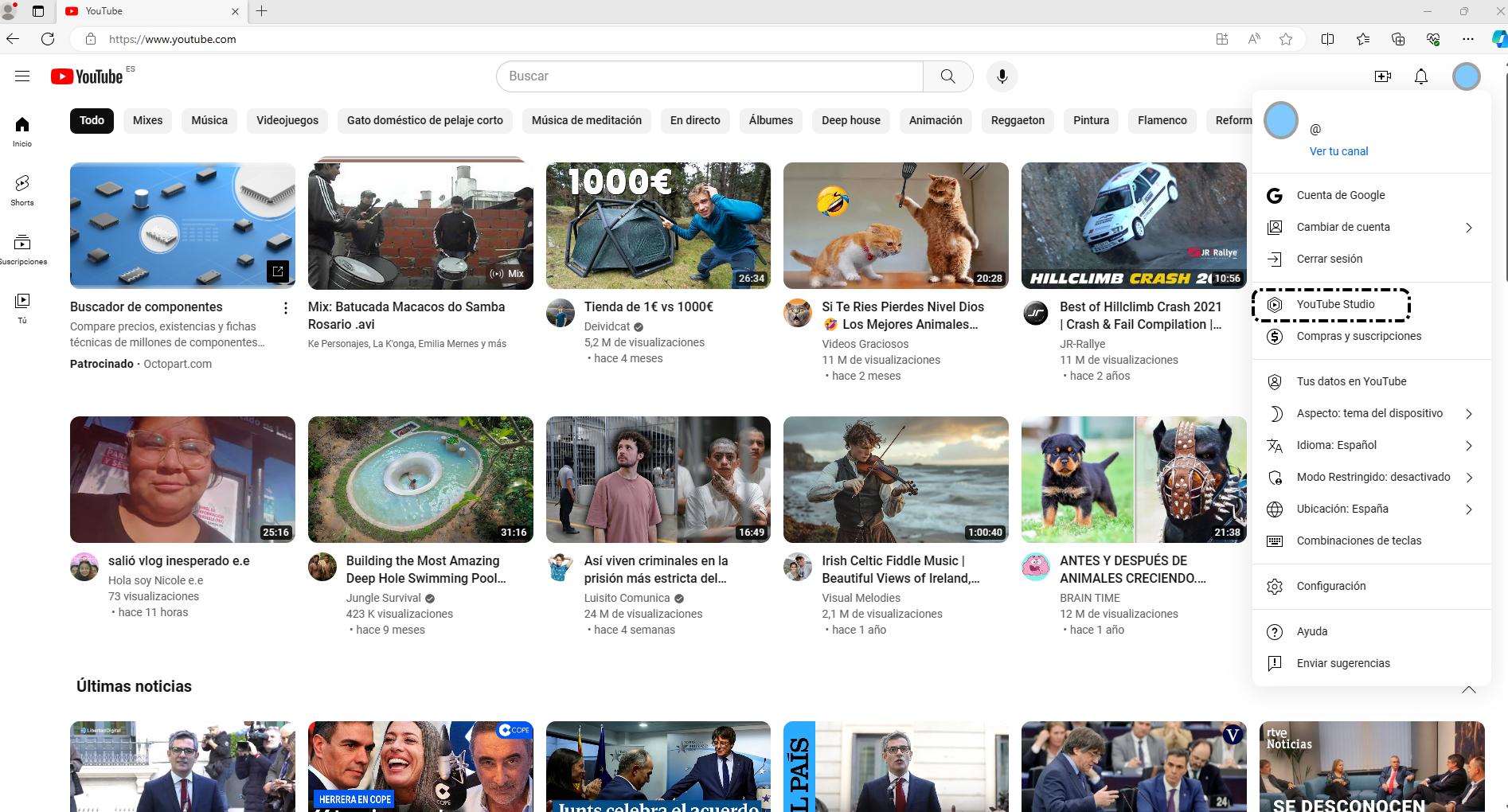Expand Idioma: Español submenu
Viewport: 1508px width, 812px height.
tap(1469, 446)
